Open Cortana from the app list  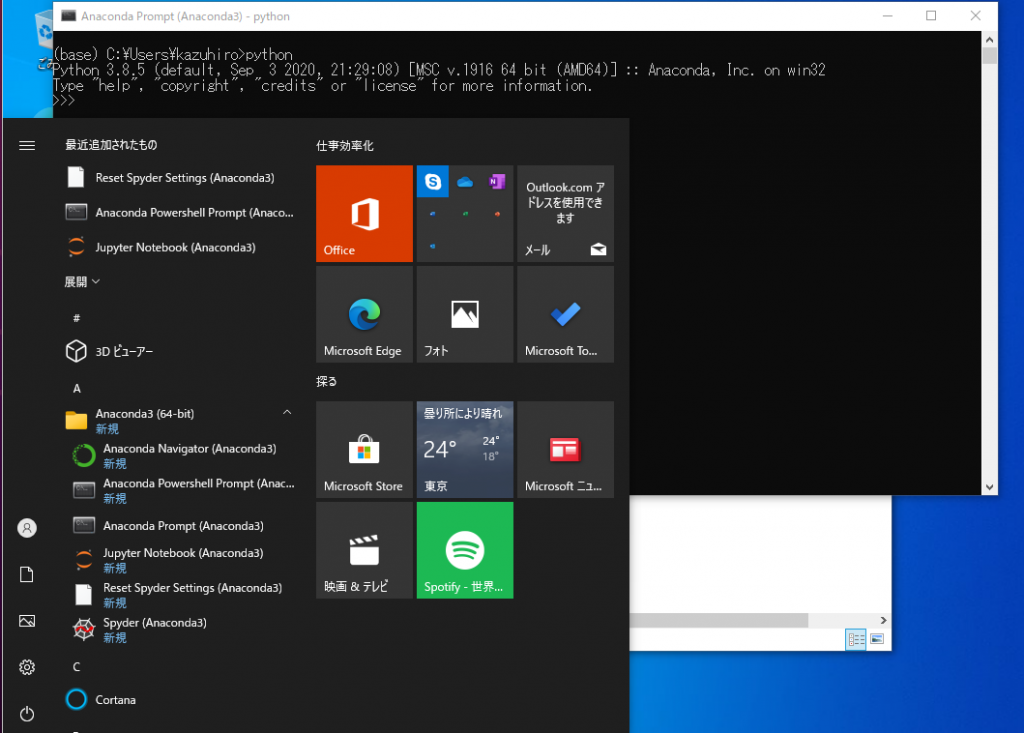(x=115, y=700)
